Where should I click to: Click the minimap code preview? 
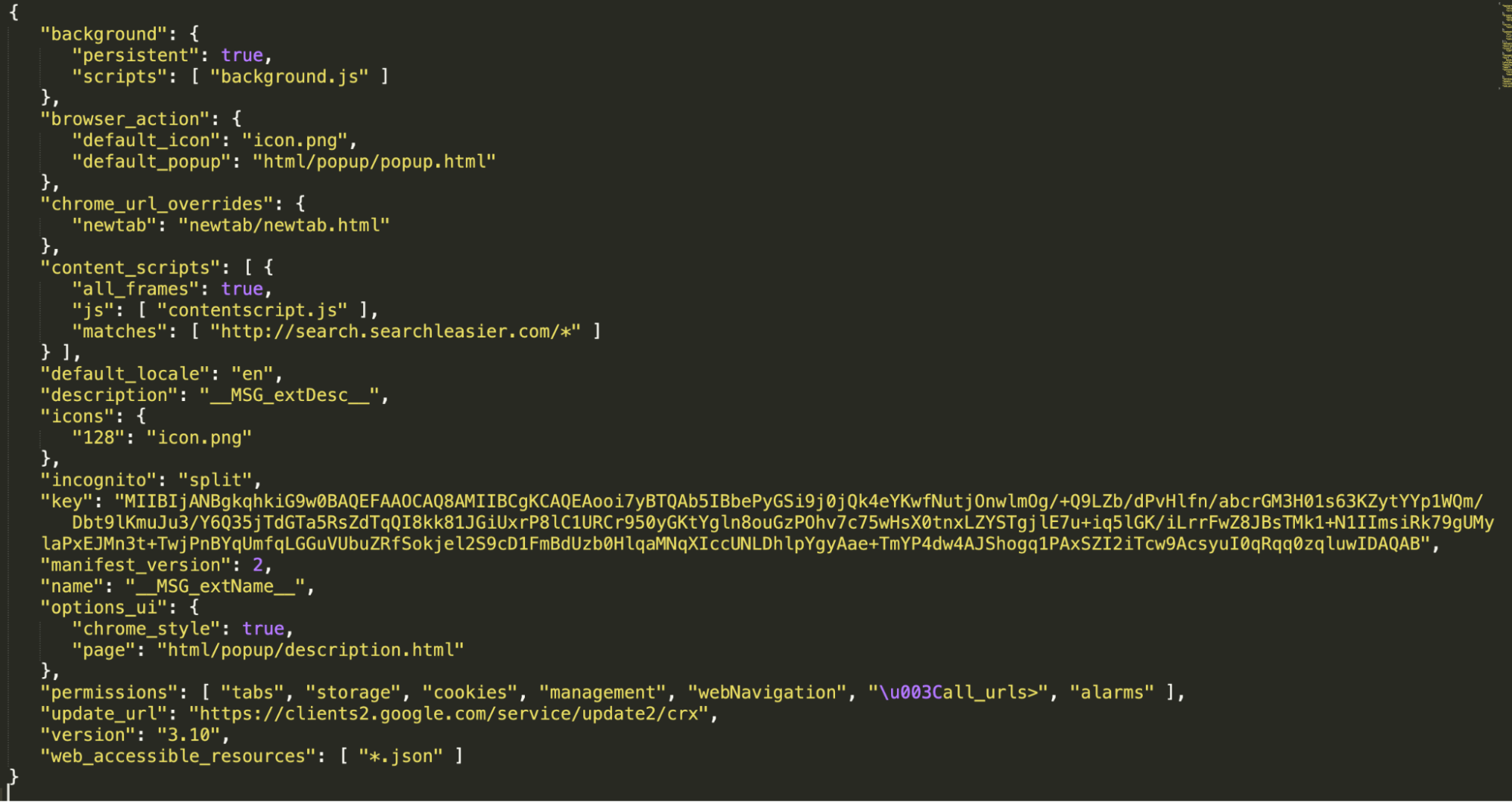point(1504,45)
